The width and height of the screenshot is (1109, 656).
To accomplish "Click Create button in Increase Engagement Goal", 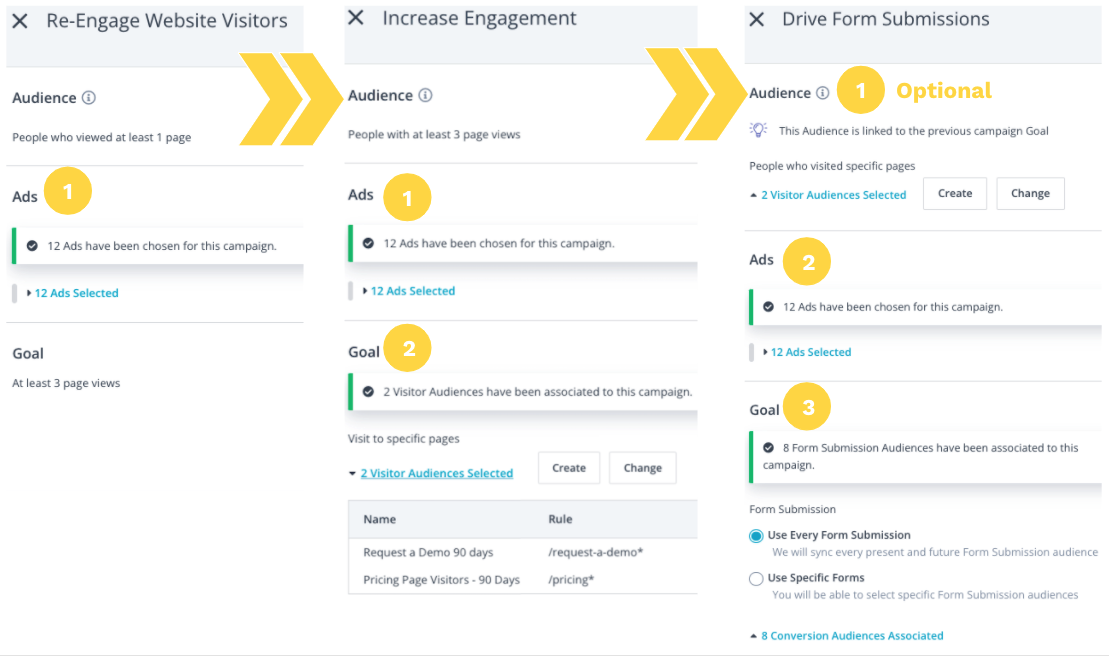I will (569, 468).
